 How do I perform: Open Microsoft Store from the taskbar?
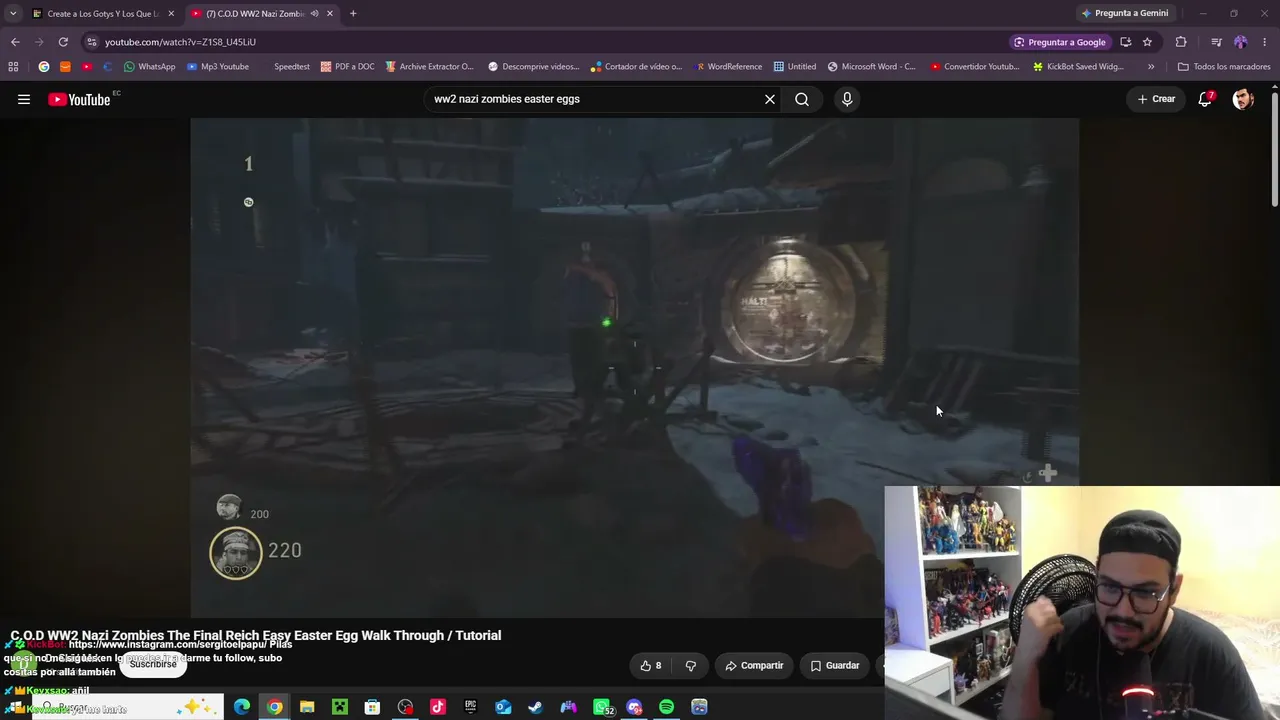pyautogui.click(x=372, y=707)
